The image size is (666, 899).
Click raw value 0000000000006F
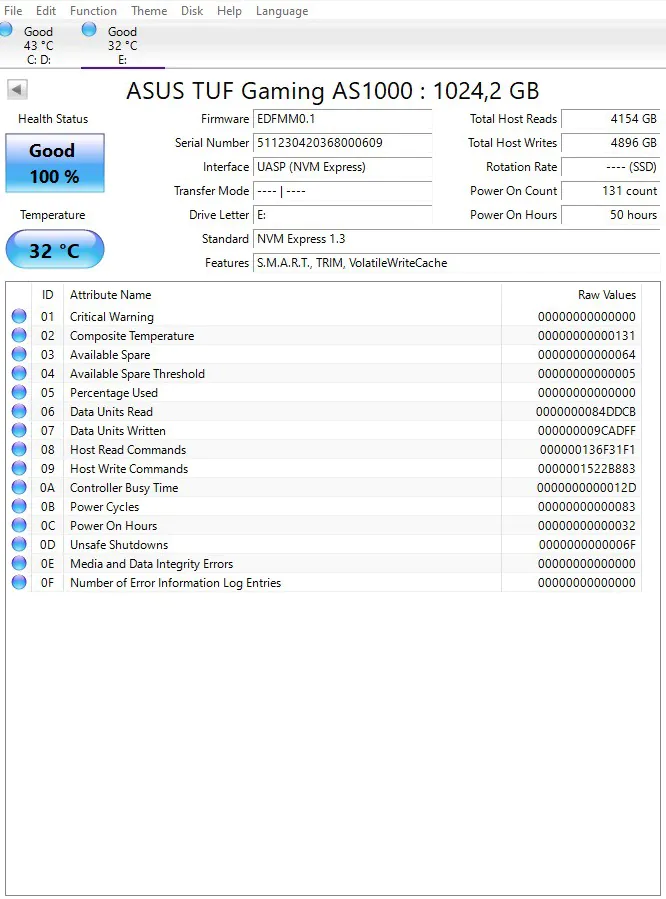click(x=587, y=545)
